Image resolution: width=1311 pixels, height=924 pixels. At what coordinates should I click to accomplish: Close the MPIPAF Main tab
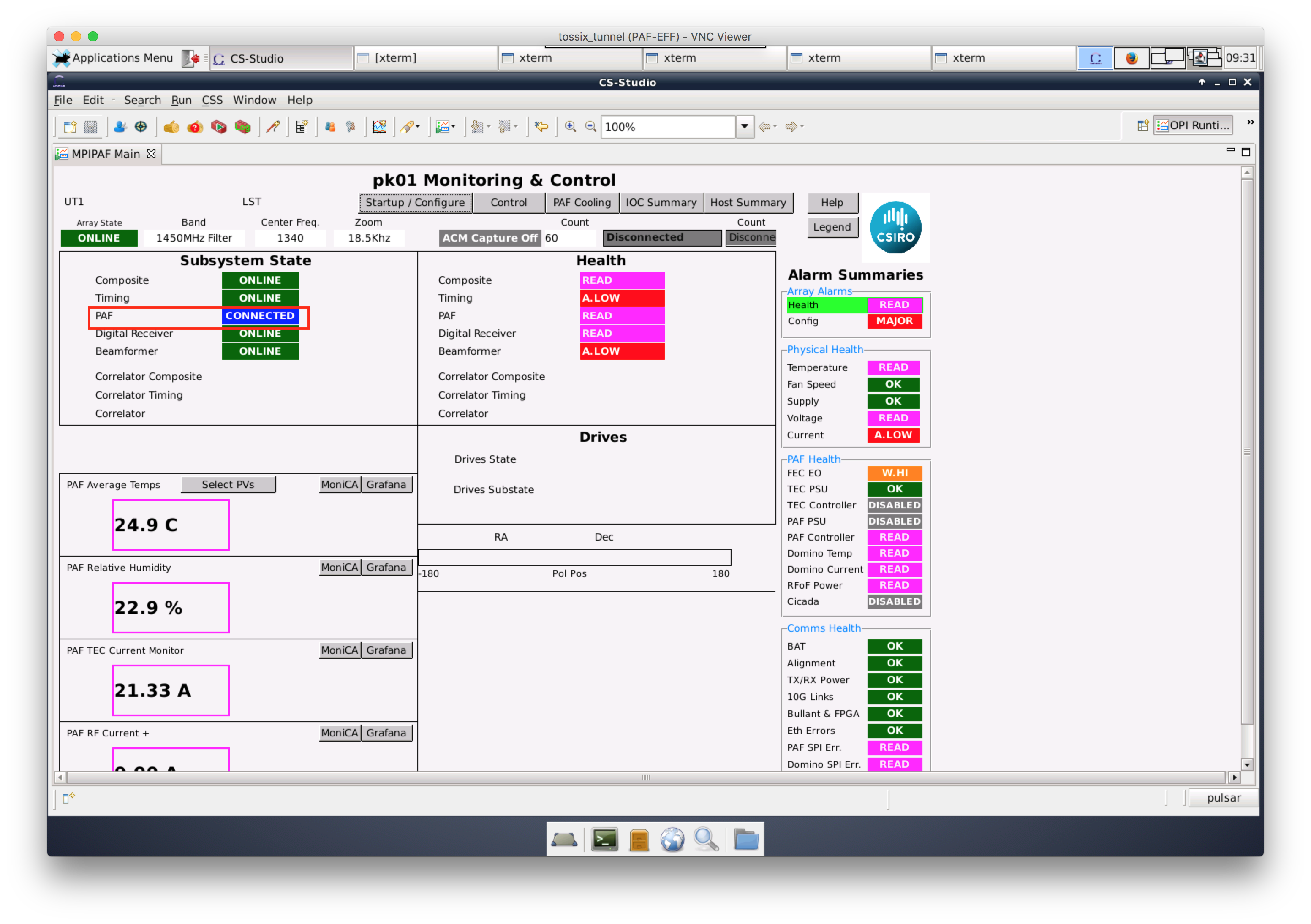(151, 154)
